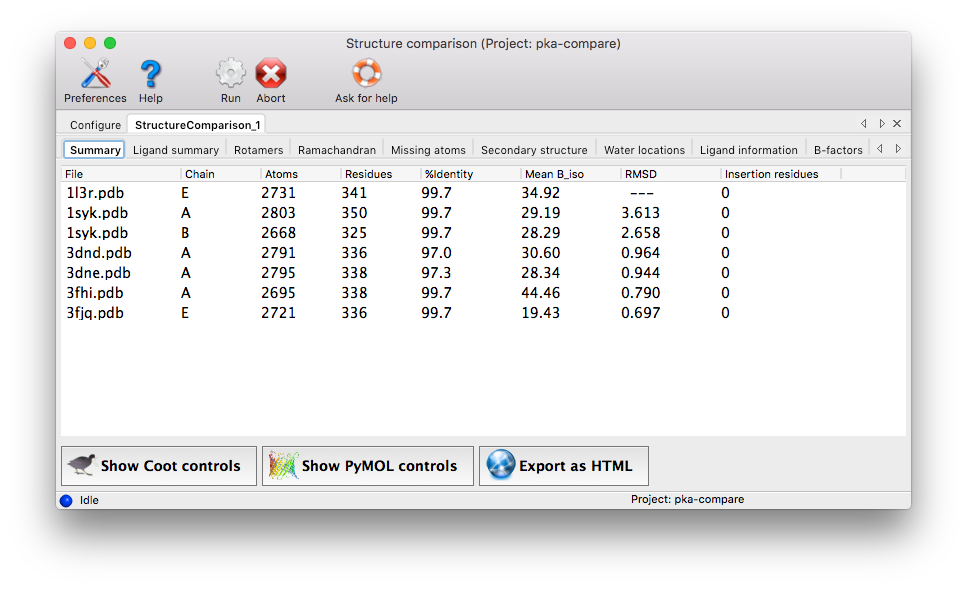Screen dimensions: 967x589
Task: Close the StructureComparison_1 tab with X
Action: click(897, 124)
